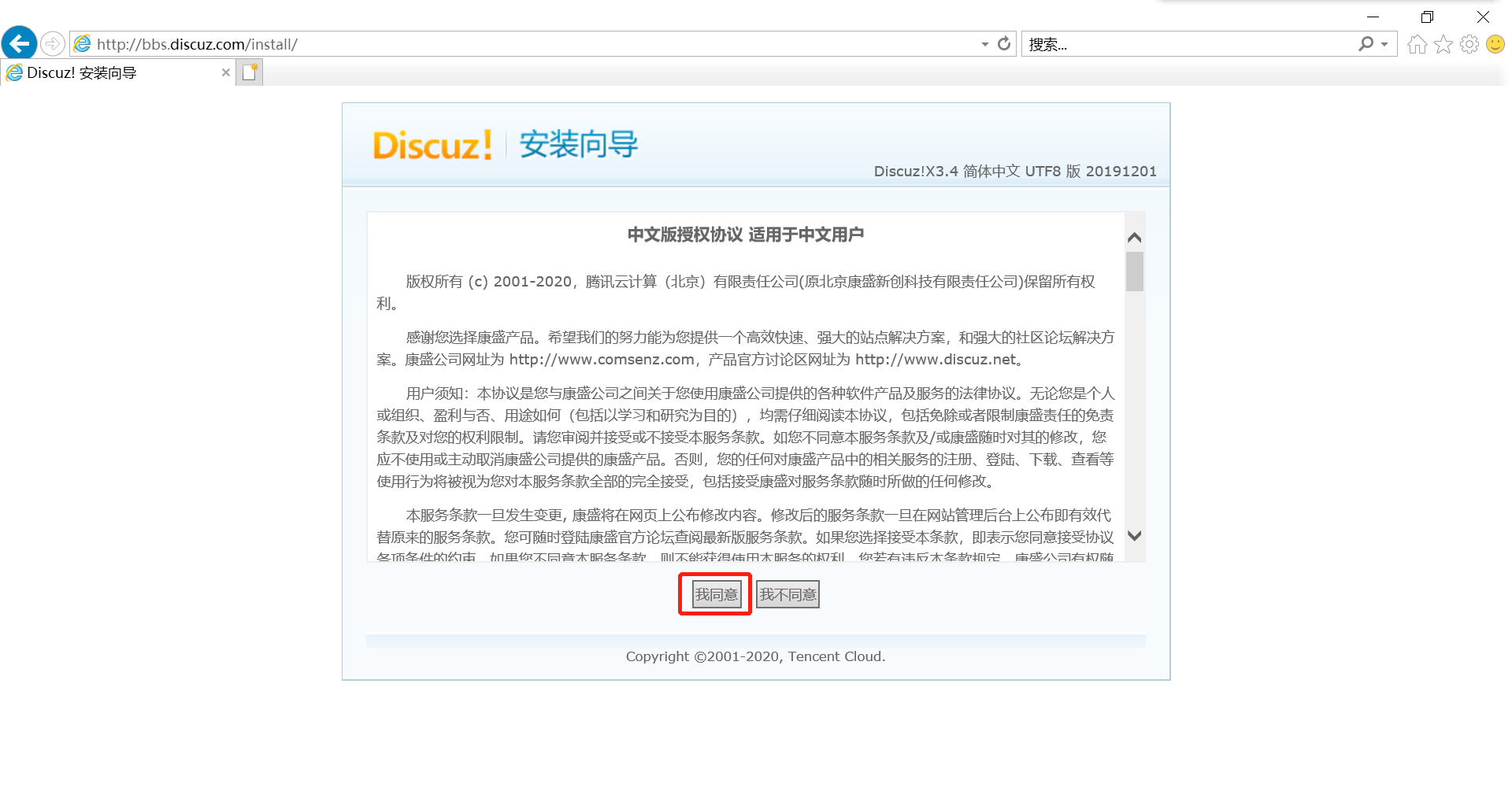The image size is (1512, 802).
Task: Restore down the browser window
Action: point(1427,17)
